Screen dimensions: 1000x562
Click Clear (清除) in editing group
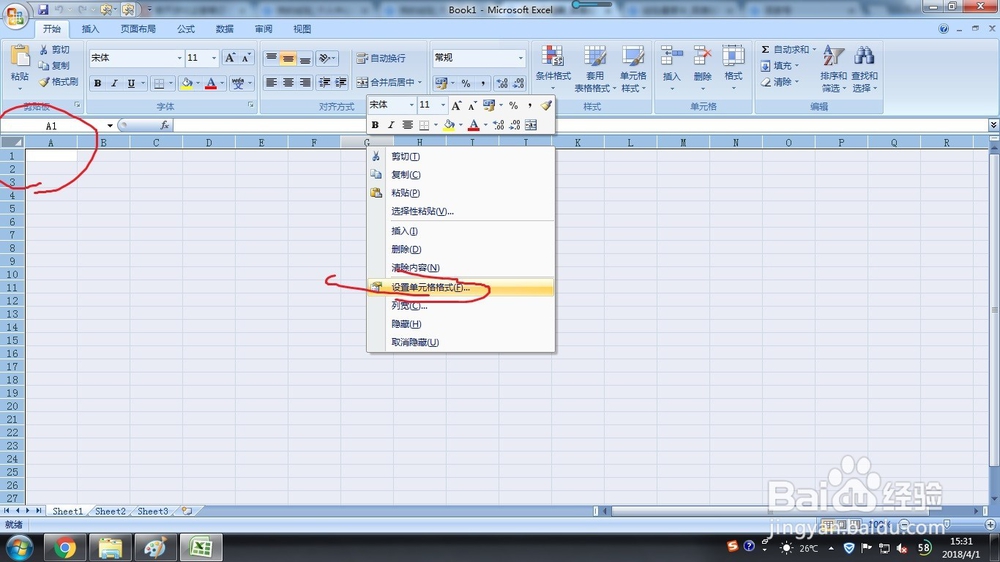779,82
